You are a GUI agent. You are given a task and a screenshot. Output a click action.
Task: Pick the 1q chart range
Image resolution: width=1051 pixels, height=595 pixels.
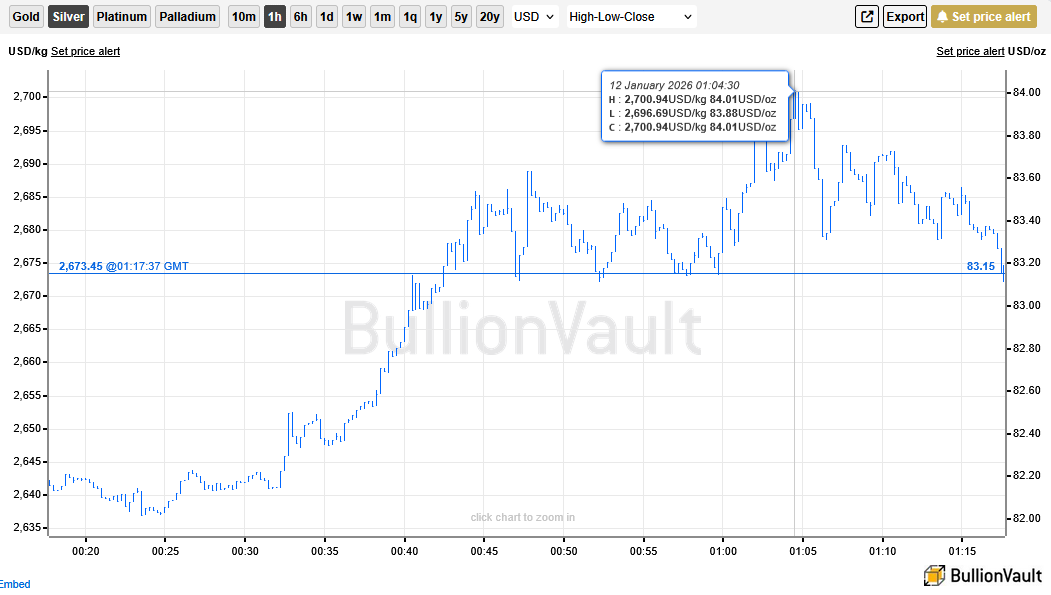point(410,17)
